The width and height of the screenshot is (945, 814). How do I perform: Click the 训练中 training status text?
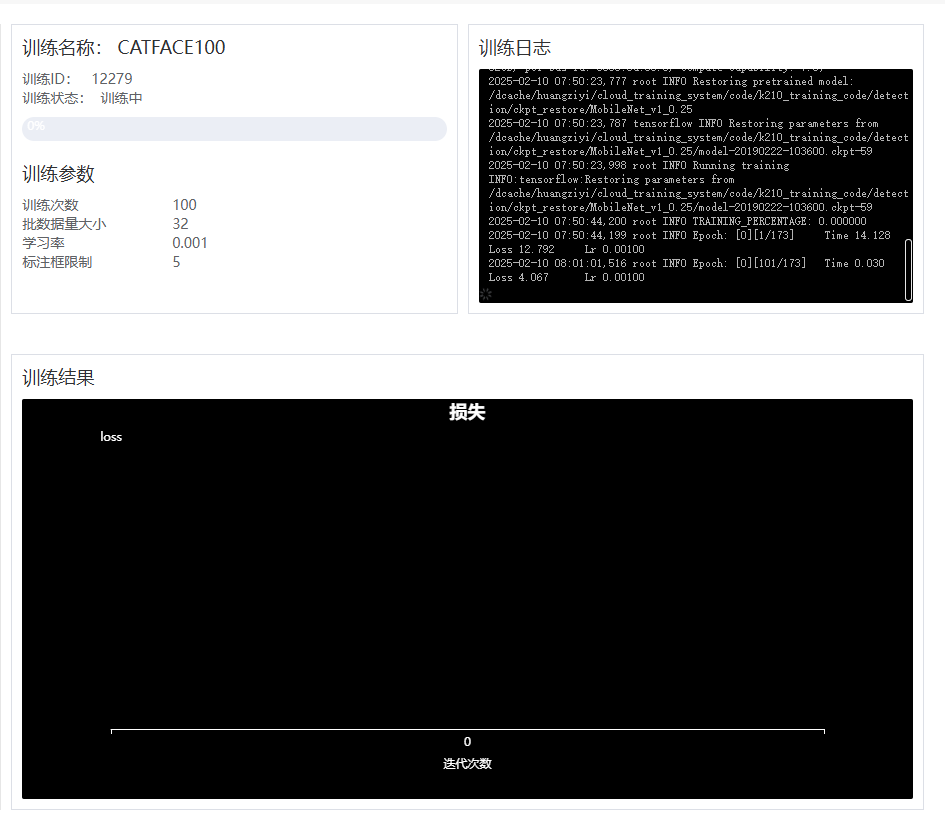tap(121, 98)
